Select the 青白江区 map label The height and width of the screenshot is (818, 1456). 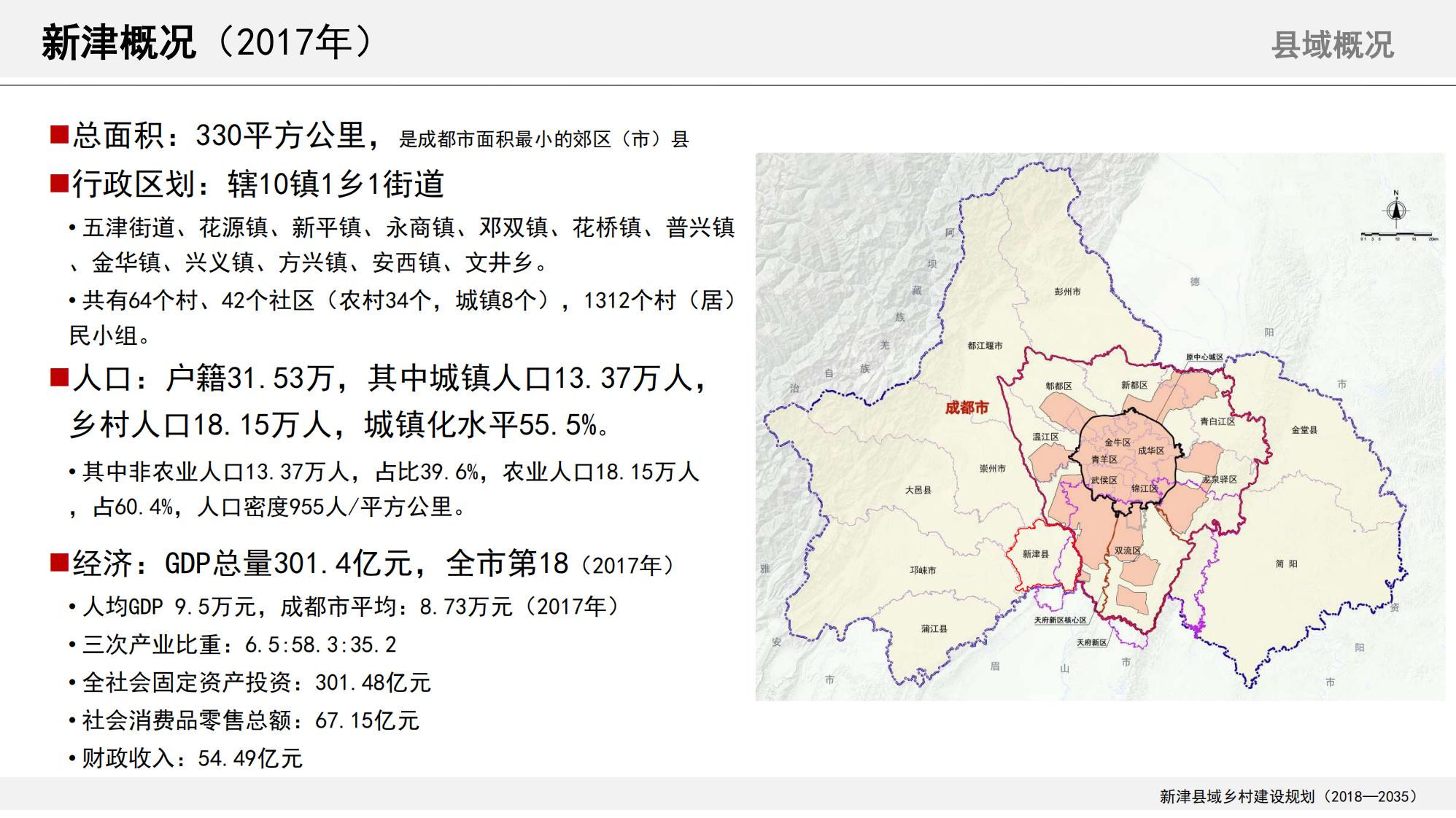pyautogui.click(x=1217, y=421)
